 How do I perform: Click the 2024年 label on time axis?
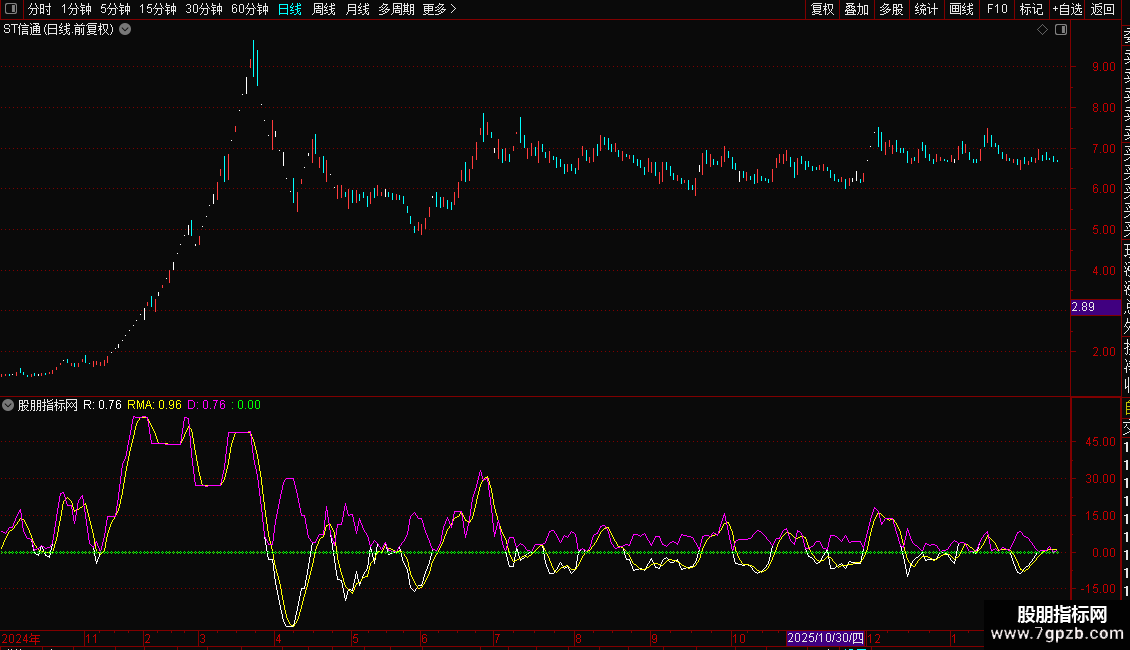tap(21, 638)
